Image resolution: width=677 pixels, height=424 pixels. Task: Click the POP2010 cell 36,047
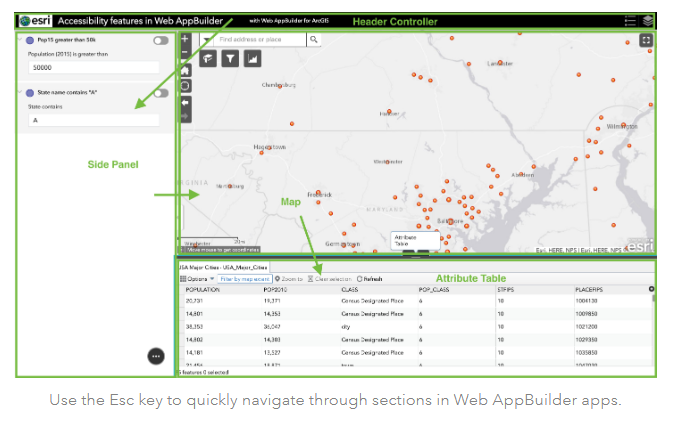click(272, 327)
